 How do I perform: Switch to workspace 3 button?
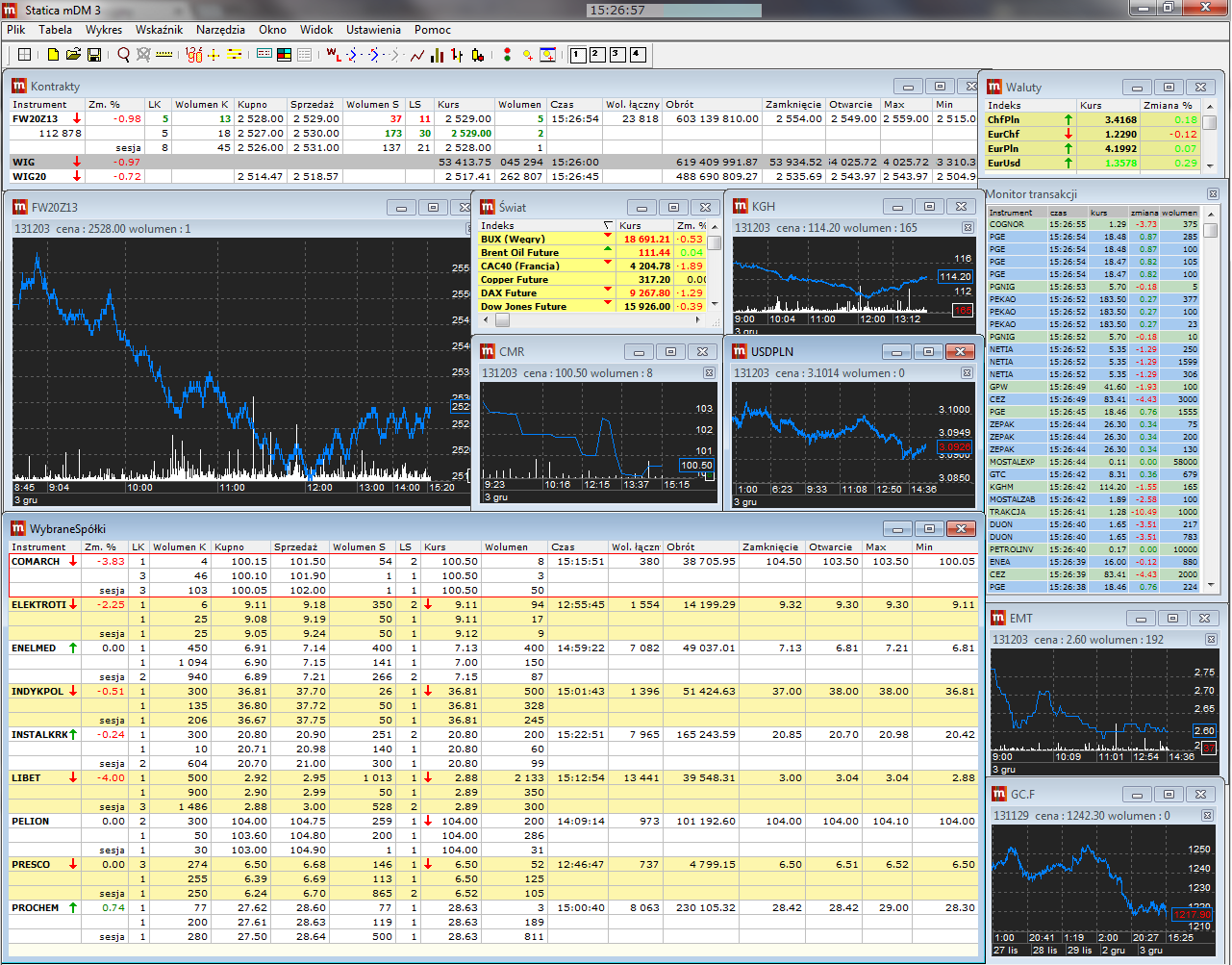(x=617, y=55)
